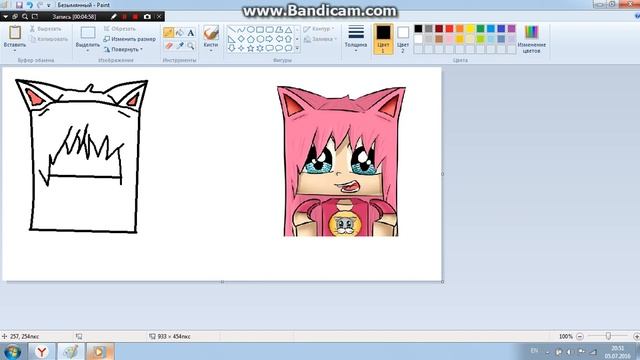Screen dimensions: 640x360
Task: Pick the black color swatch
Action: click(x=418, y=29)
